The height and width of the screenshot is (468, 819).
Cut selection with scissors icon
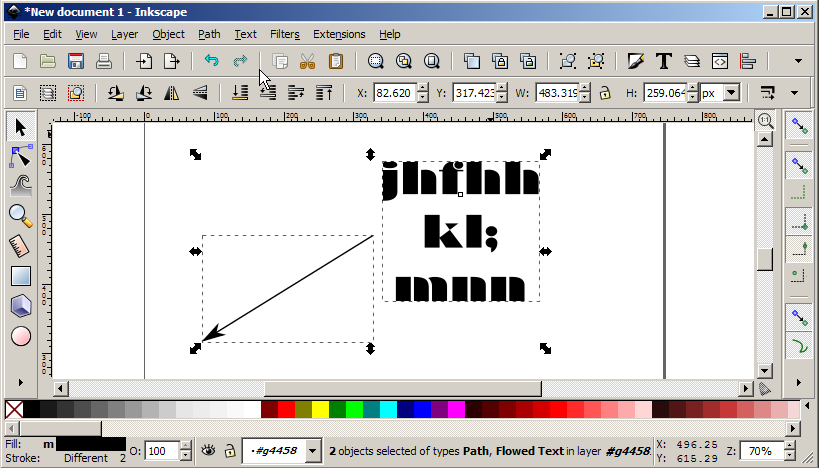pos(308,61)
